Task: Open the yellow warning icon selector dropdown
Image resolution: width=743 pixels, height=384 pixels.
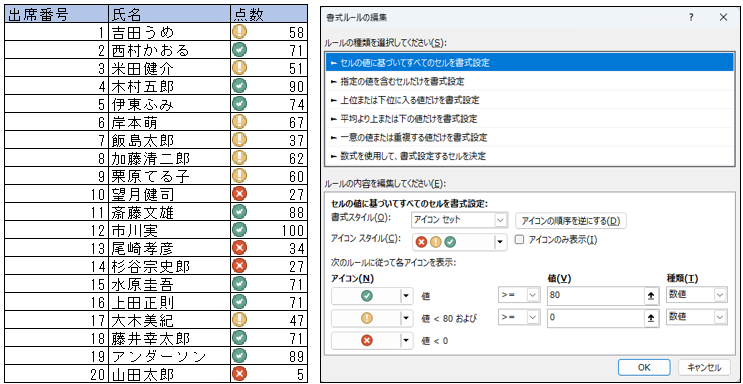Action: [372, 319]
